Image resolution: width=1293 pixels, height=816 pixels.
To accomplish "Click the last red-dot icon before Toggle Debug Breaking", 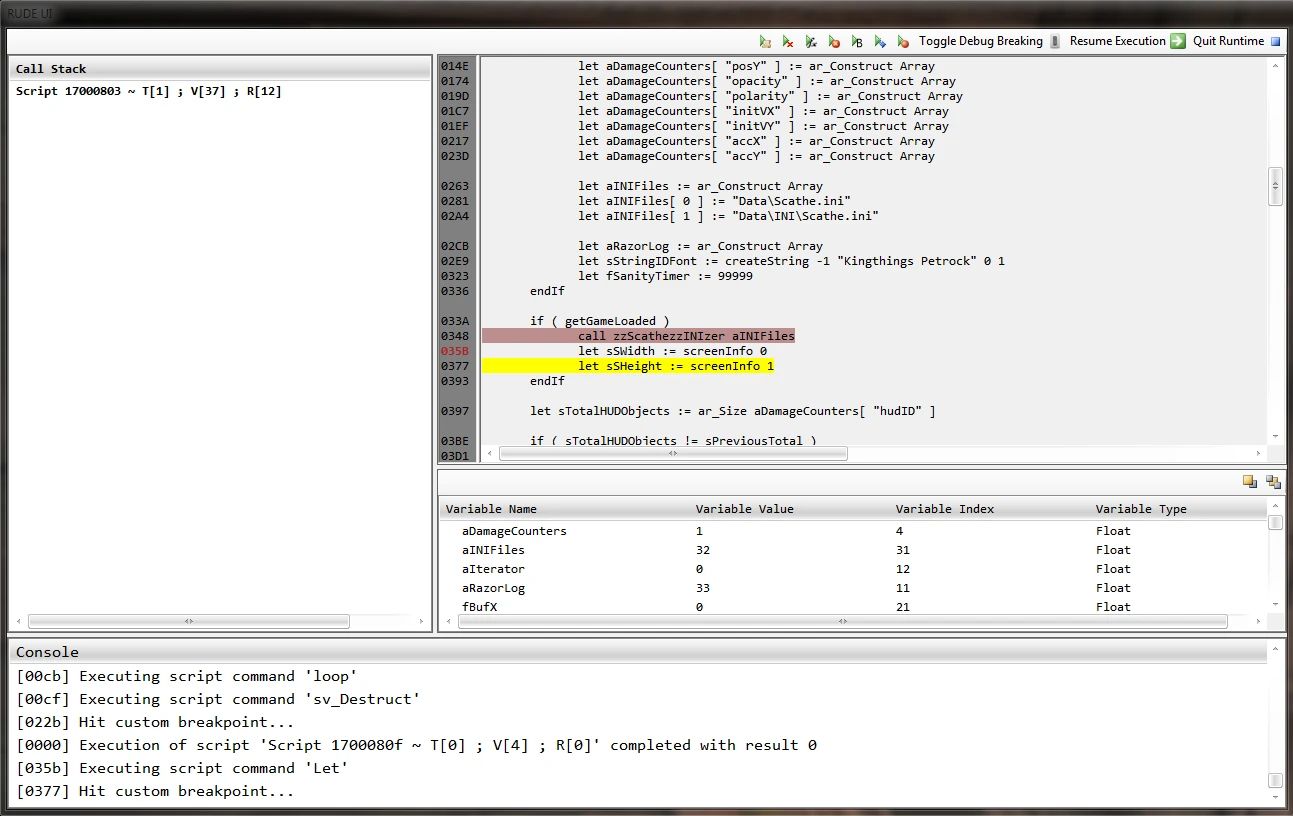I will click(904, 41).
